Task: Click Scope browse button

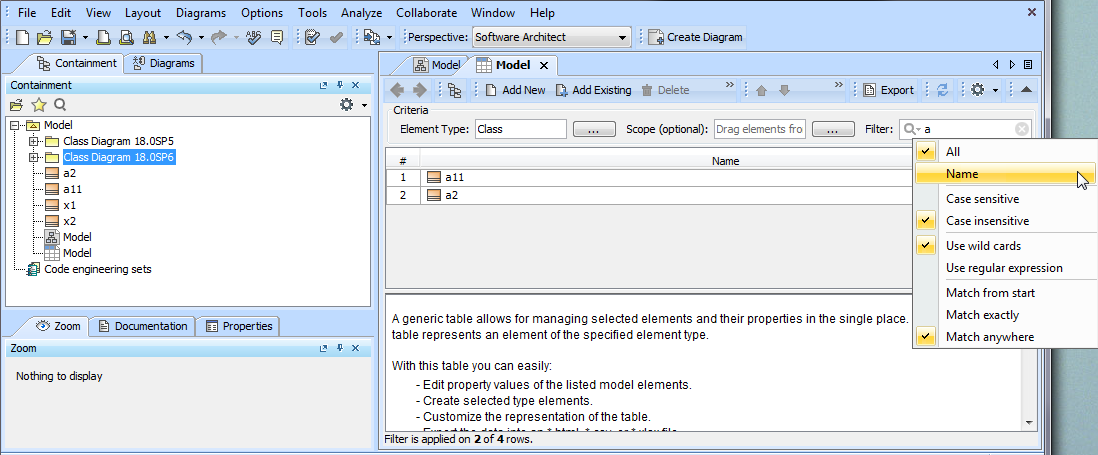Action: (x=833, y=130)
